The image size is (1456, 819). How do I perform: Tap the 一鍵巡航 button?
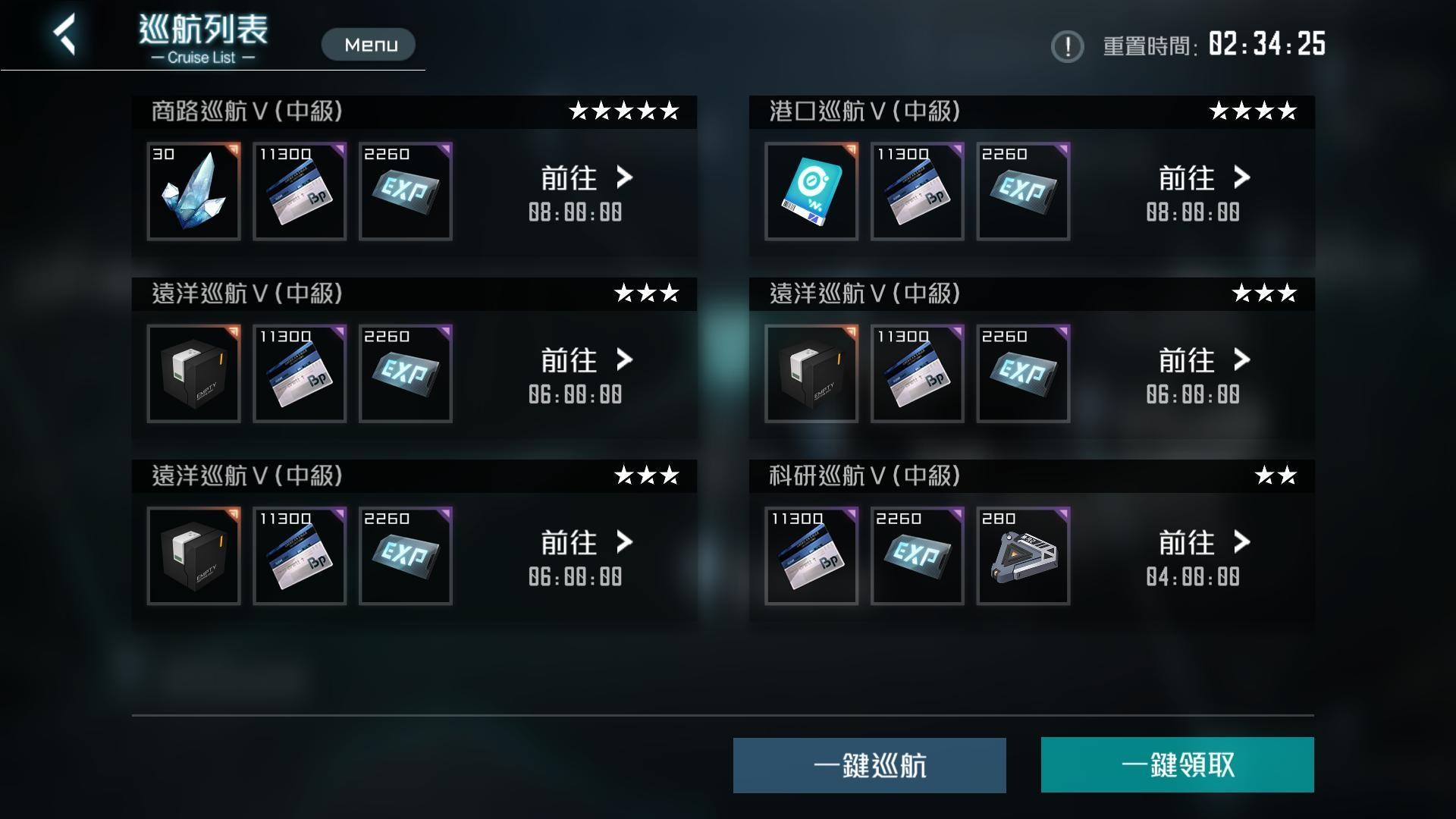click(x=869, y=765)
